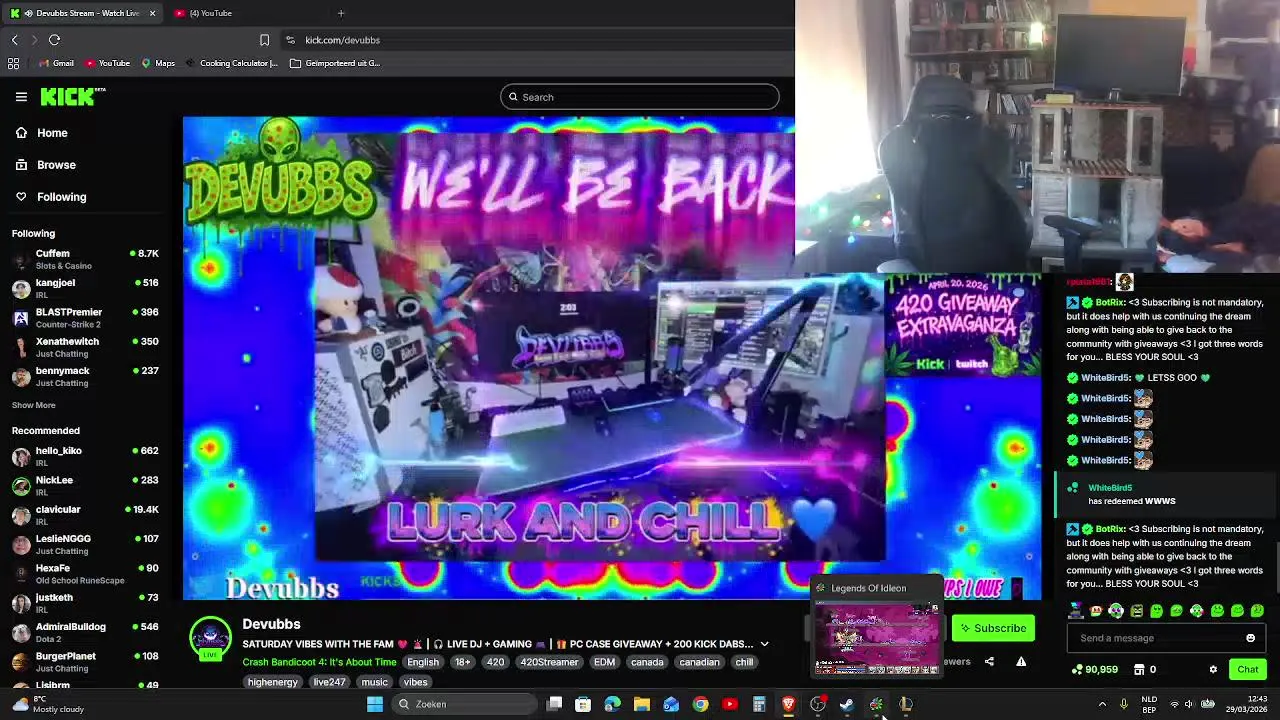Open the emoji picker in chat input
This screenshot has width=1280, height=720.
1250,638
